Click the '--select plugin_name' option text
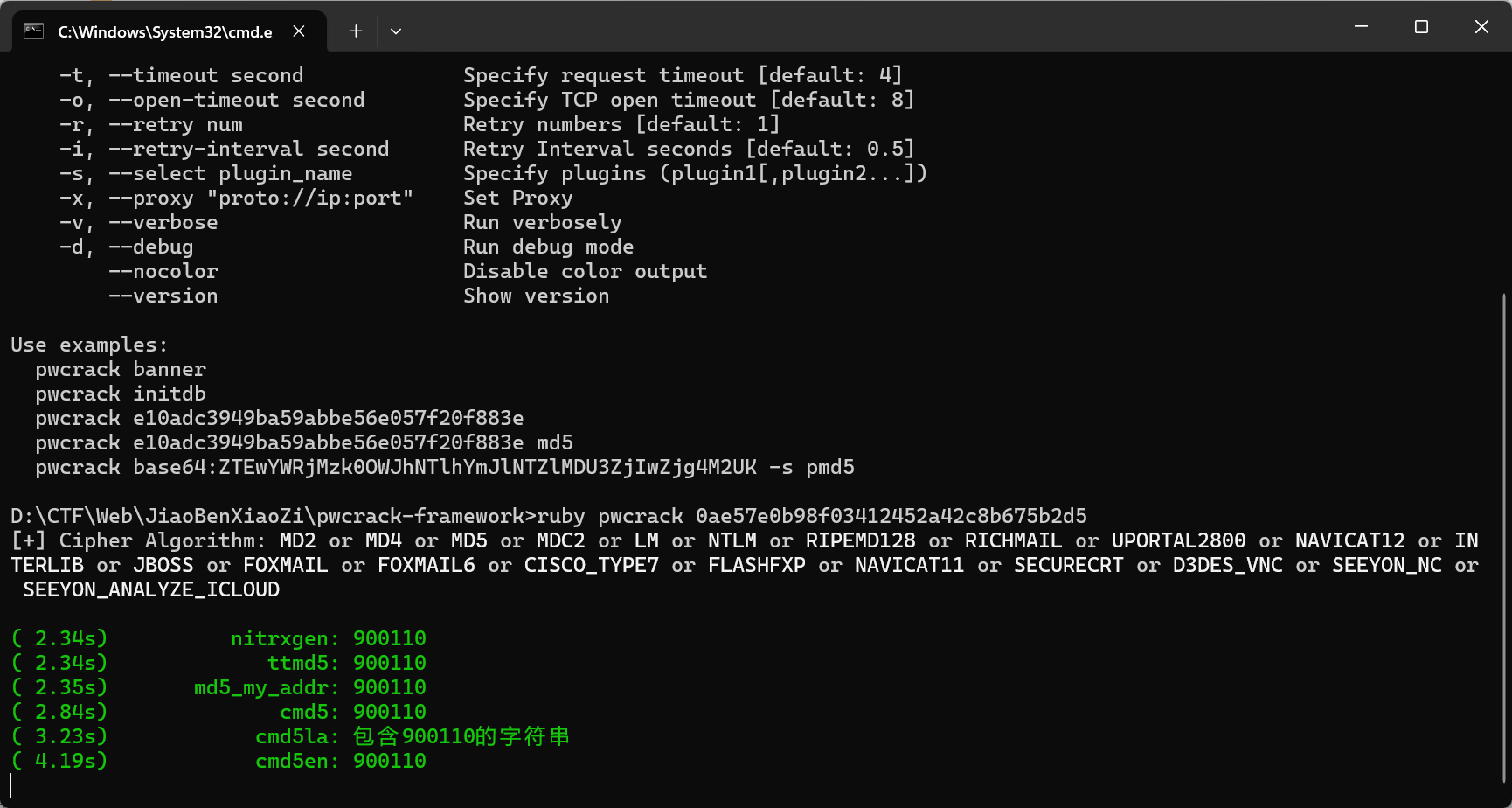Viewport: 1512px width, 808px height. pyautogui.click(x=231, y=174)
